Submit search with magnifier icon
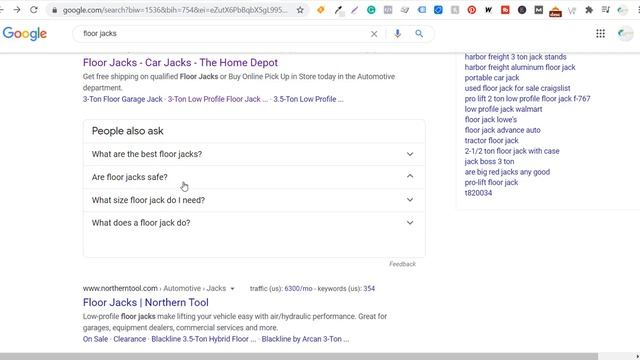The height and width of the screenshot is (360, 640). pos(419,34)
